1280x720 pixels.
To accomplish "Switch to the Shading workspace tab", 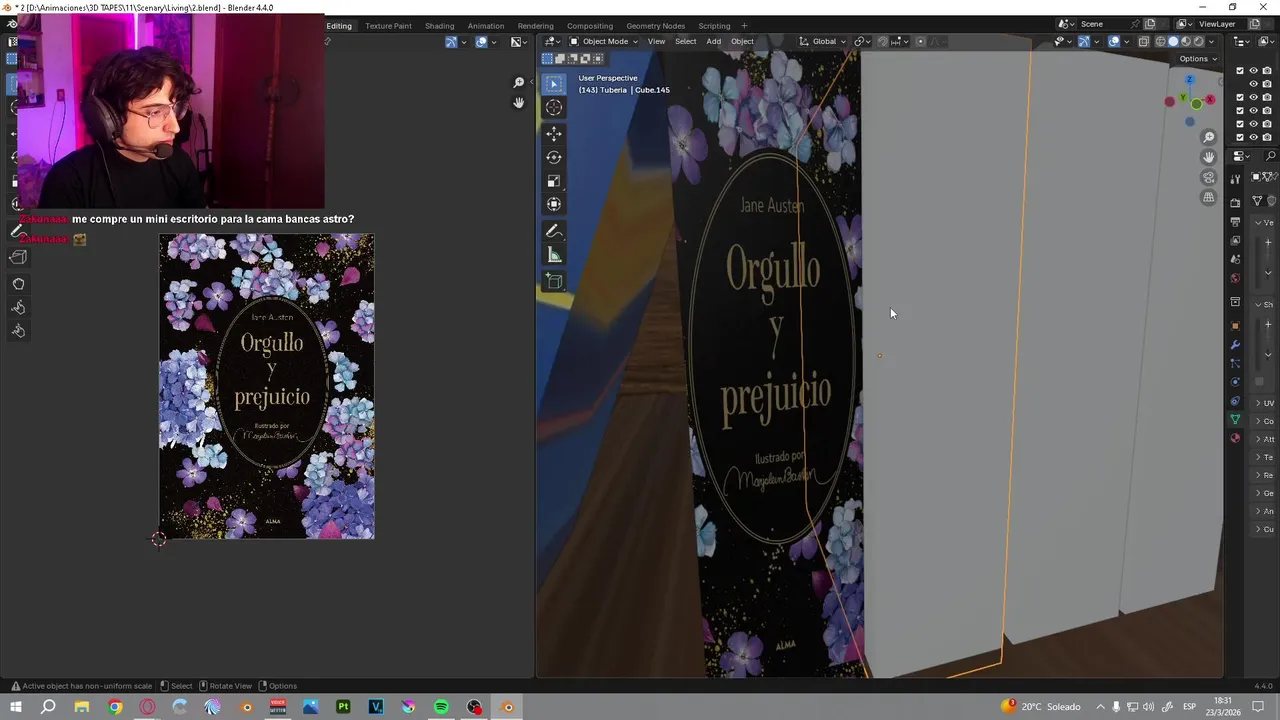I will click(x=439, y=25).
